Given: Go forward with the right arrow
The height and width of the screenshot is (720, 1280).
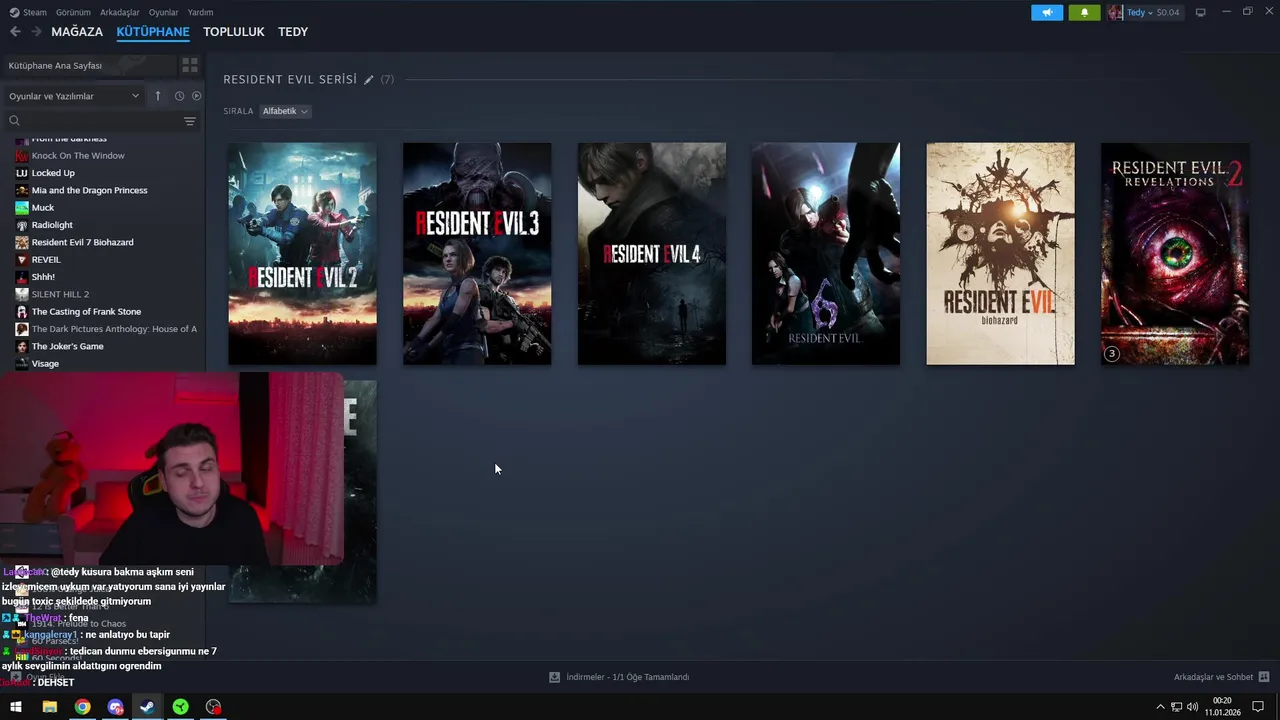Looking at the screenshot, I should 36,32.
